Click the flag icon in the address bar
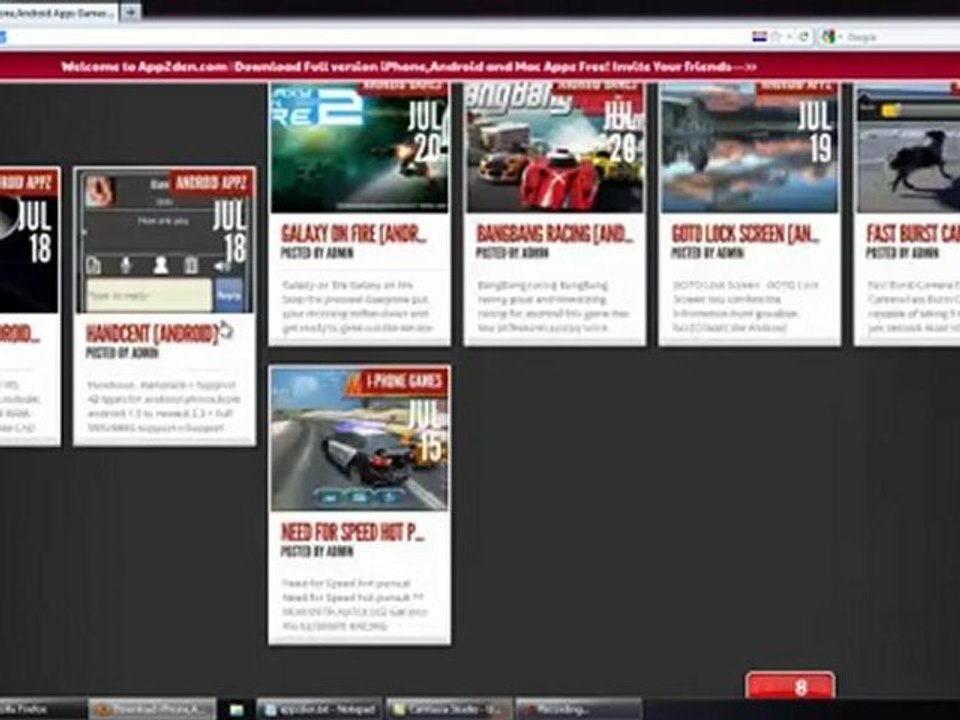 759,37
